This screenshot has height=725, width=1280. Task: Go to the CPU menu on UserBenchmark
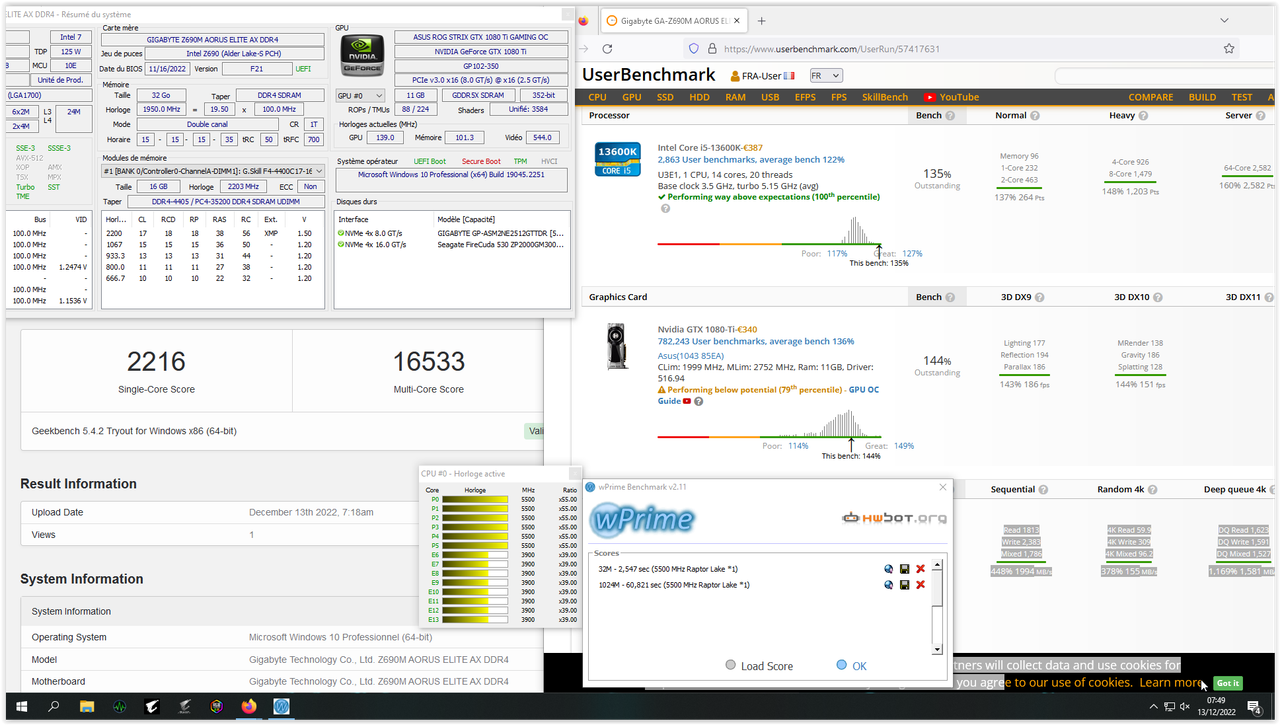click(597, 97)
